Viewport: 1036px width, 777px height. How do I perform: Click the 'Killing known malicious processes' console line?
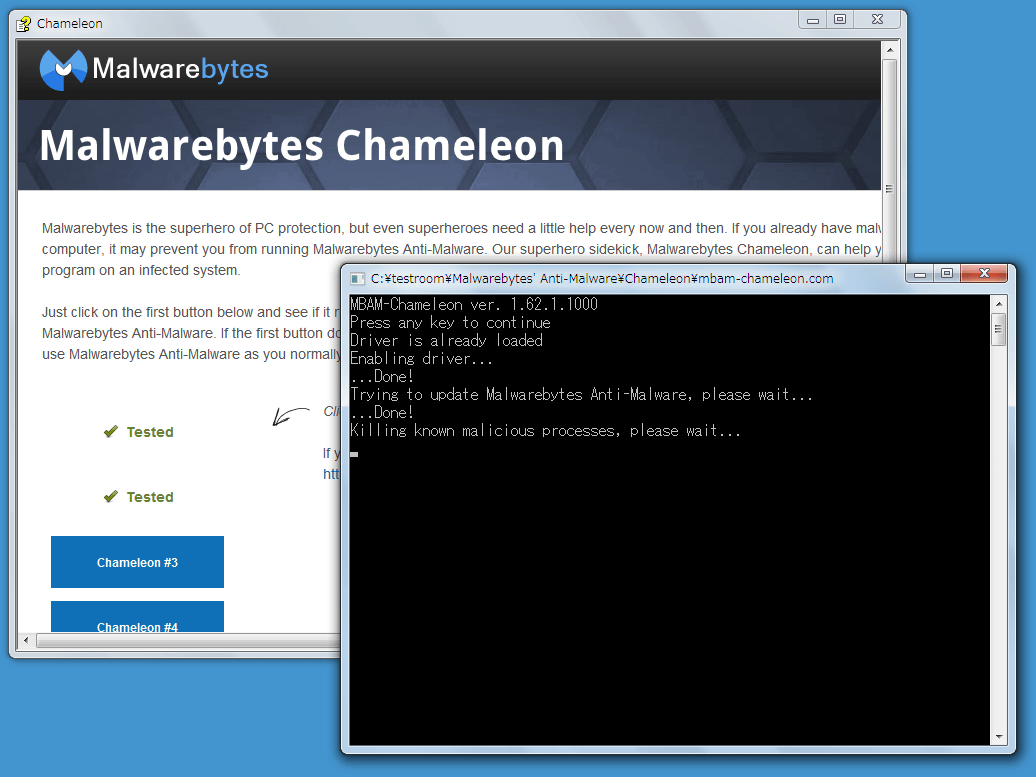545,431
